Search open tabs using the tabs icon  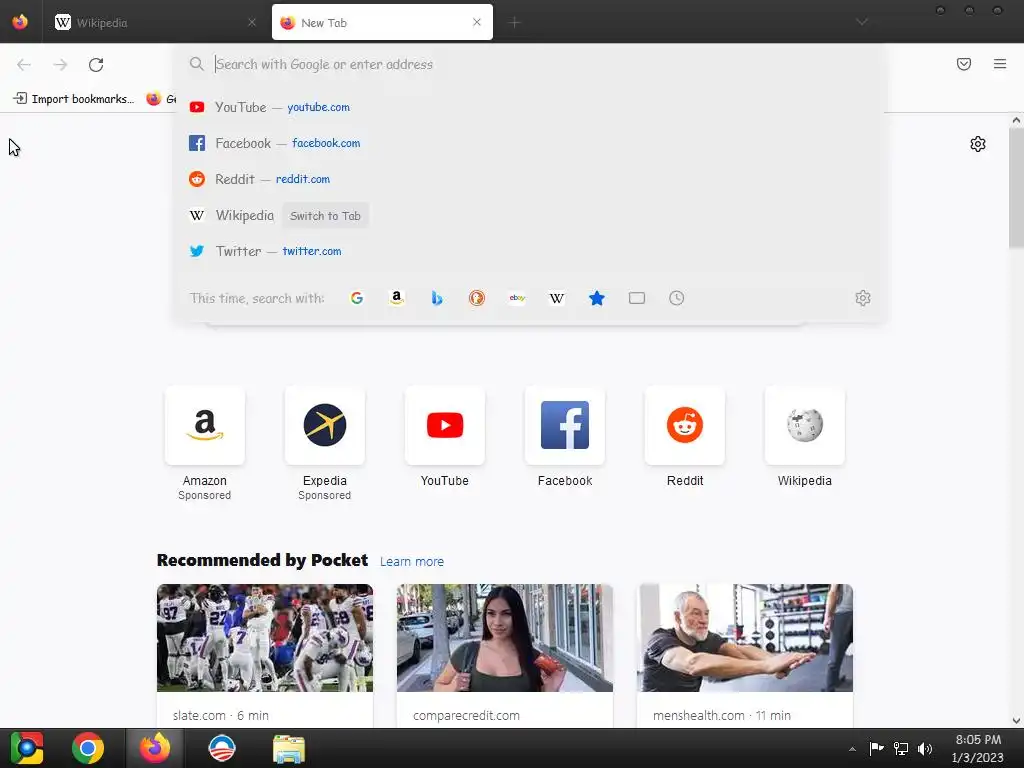(637, 298)
